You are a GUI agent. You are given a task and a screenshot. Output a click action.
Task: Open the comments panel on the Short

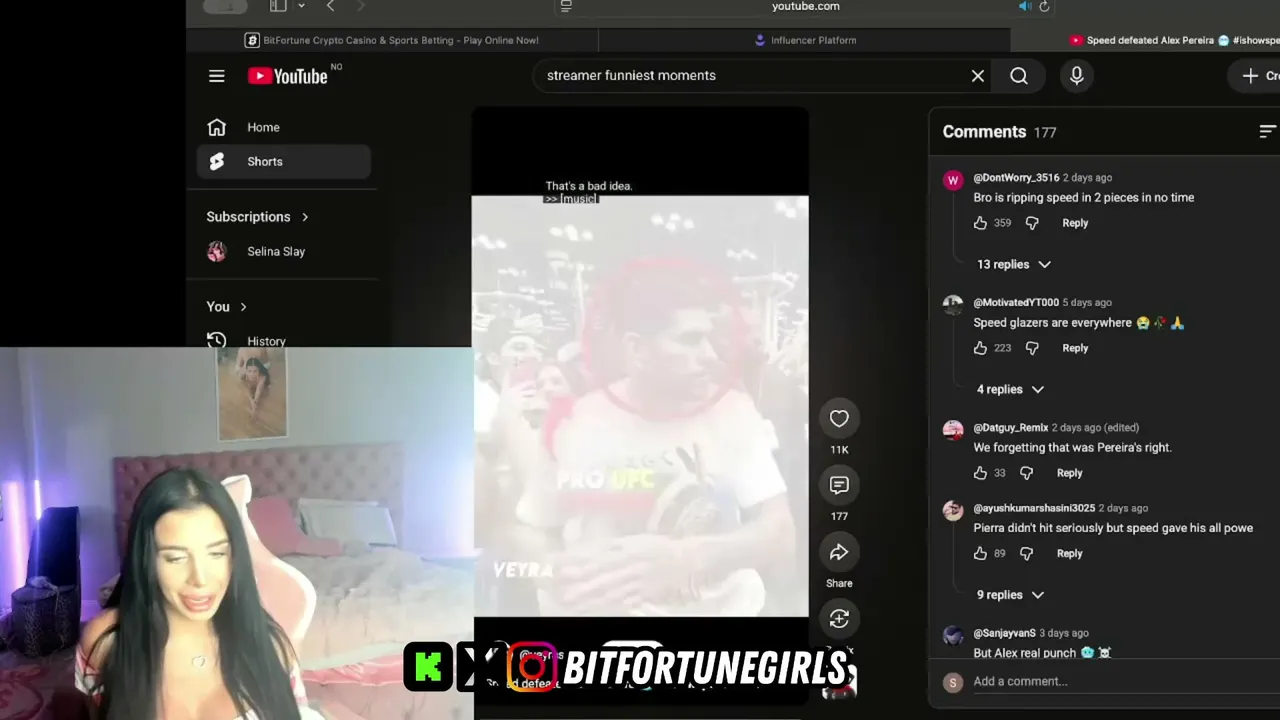pyautogui.click(x=839, y=485)
